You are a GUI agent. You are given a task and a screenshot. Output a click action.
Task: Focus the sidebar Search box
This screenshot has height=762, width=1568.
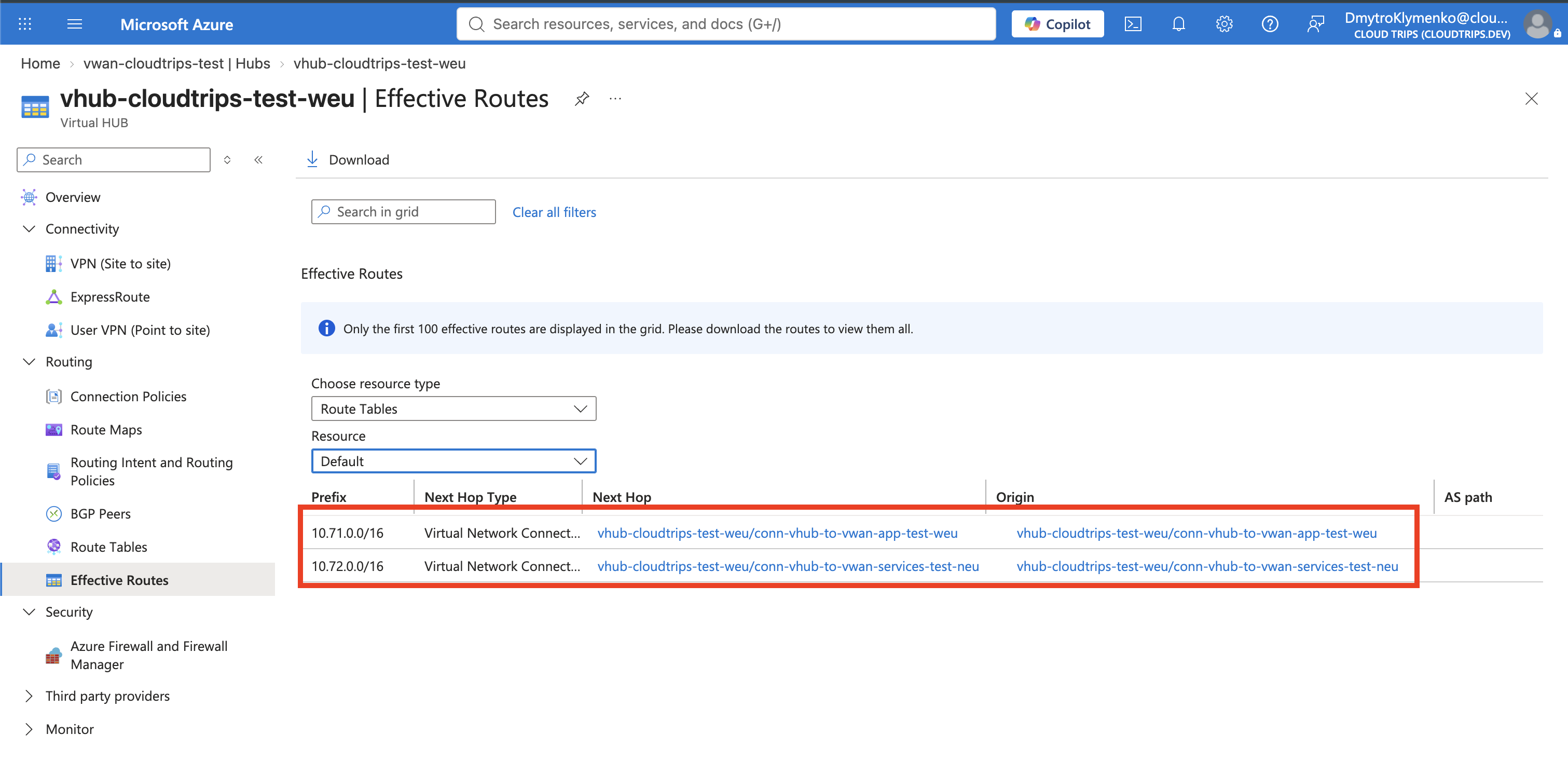coord(114,159)
